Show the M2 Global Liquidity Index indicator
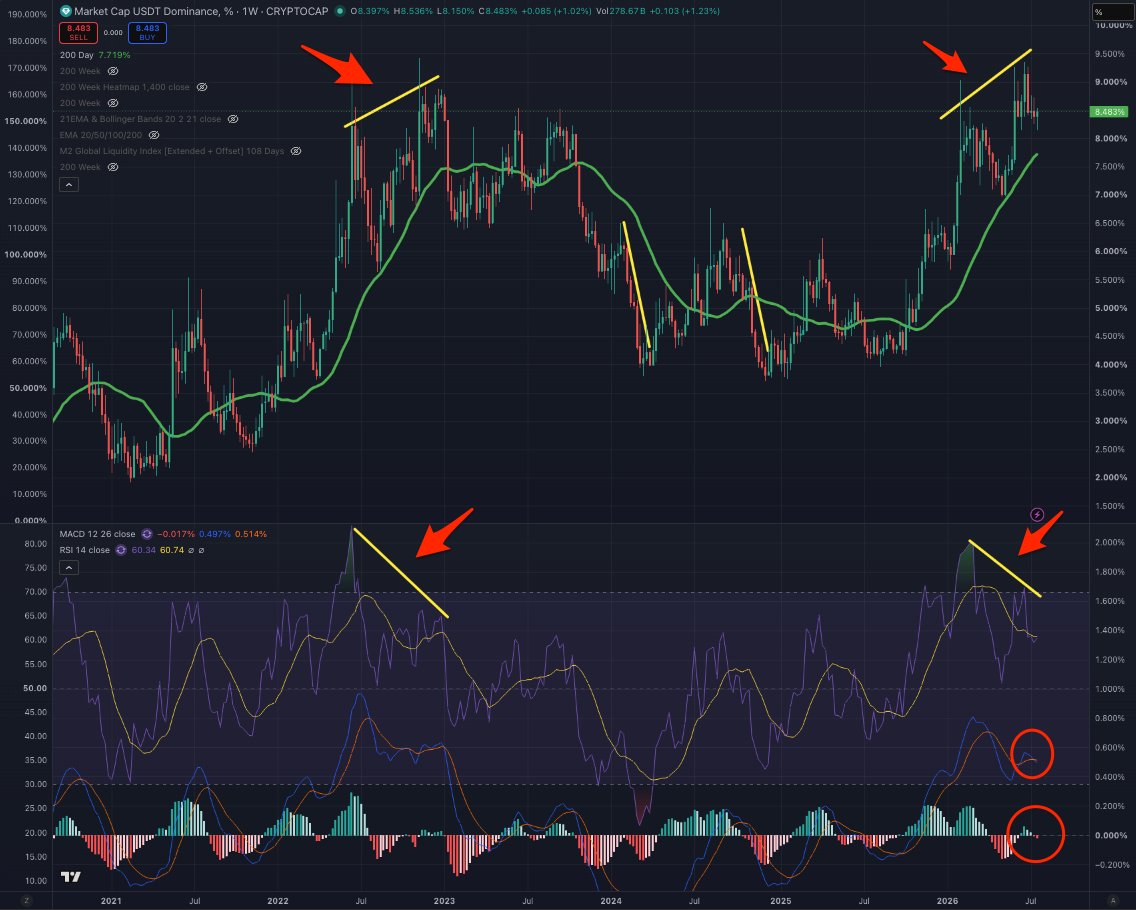 coord(296,151)
